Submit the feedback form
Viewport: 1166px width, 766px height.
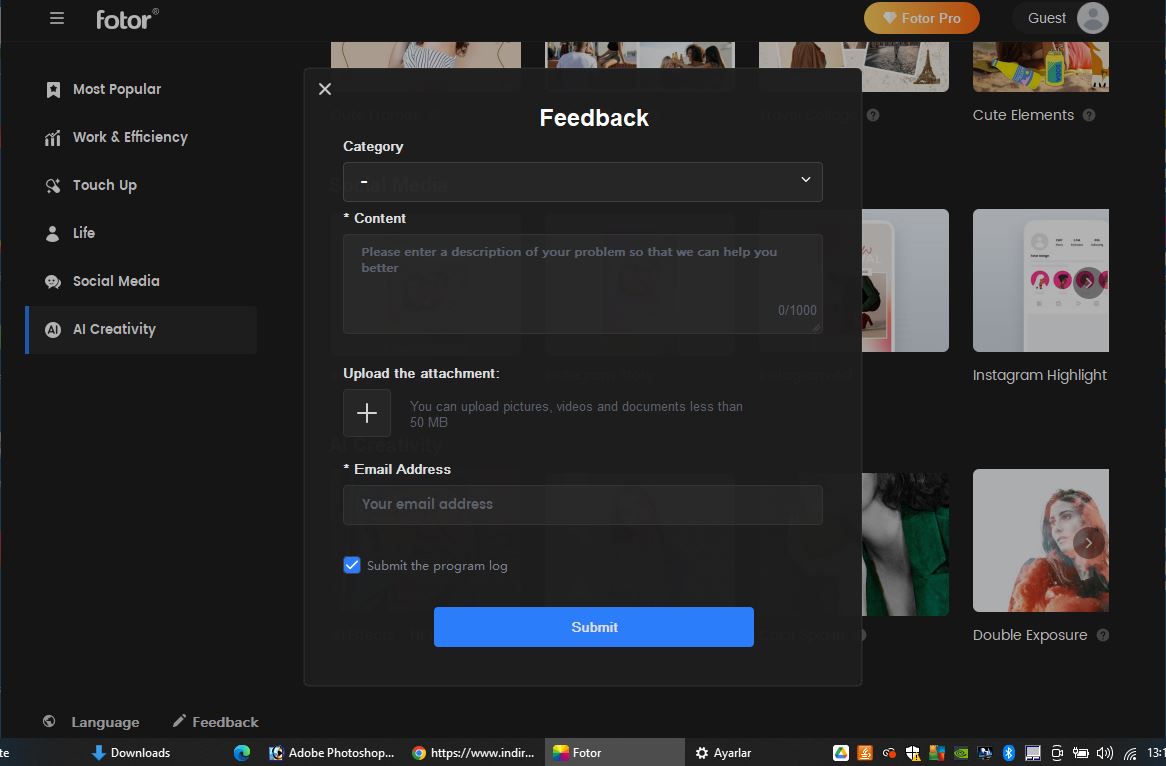593,627
